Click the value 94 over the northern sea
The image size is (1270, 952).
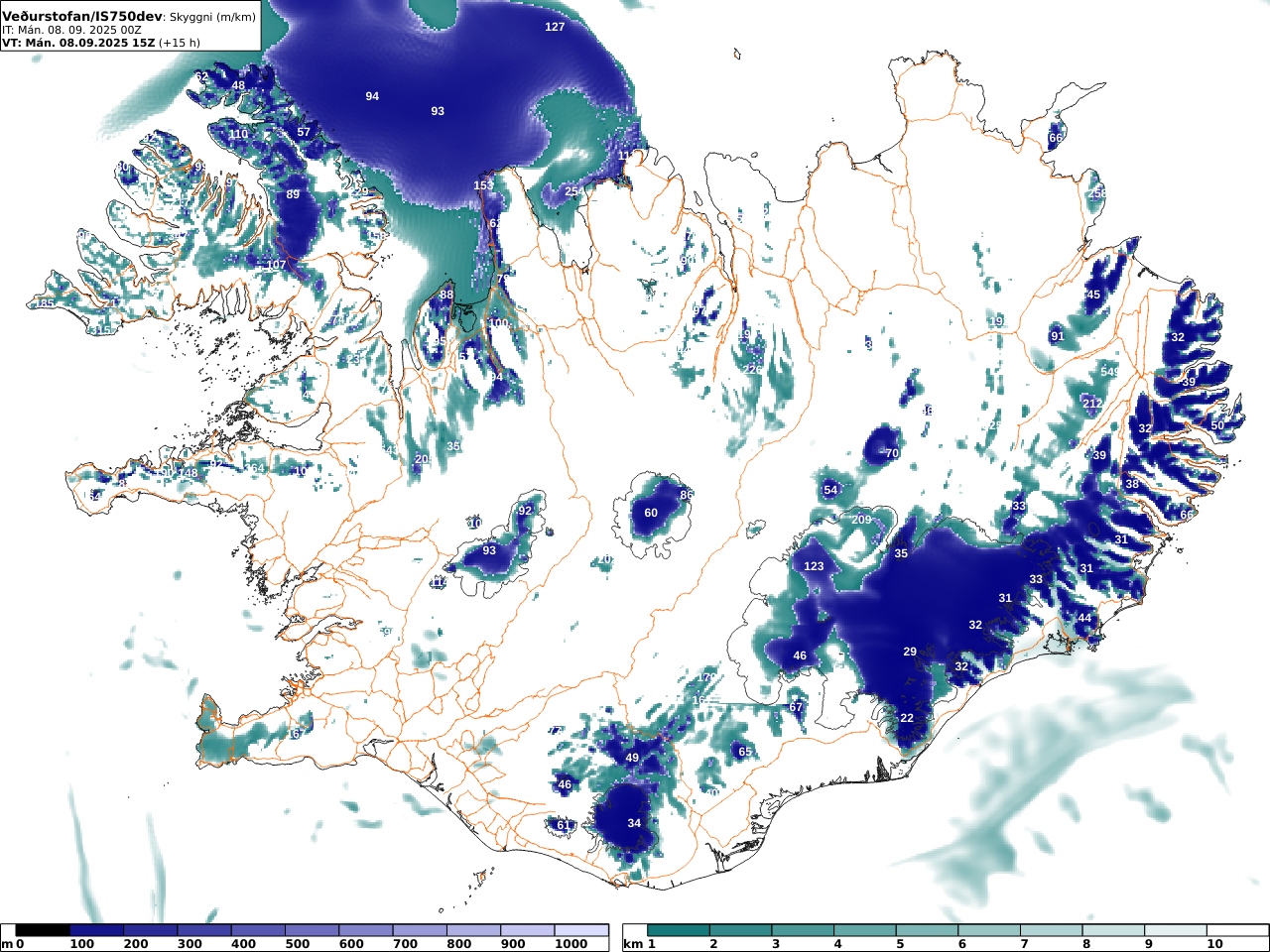tap(372, 96)
